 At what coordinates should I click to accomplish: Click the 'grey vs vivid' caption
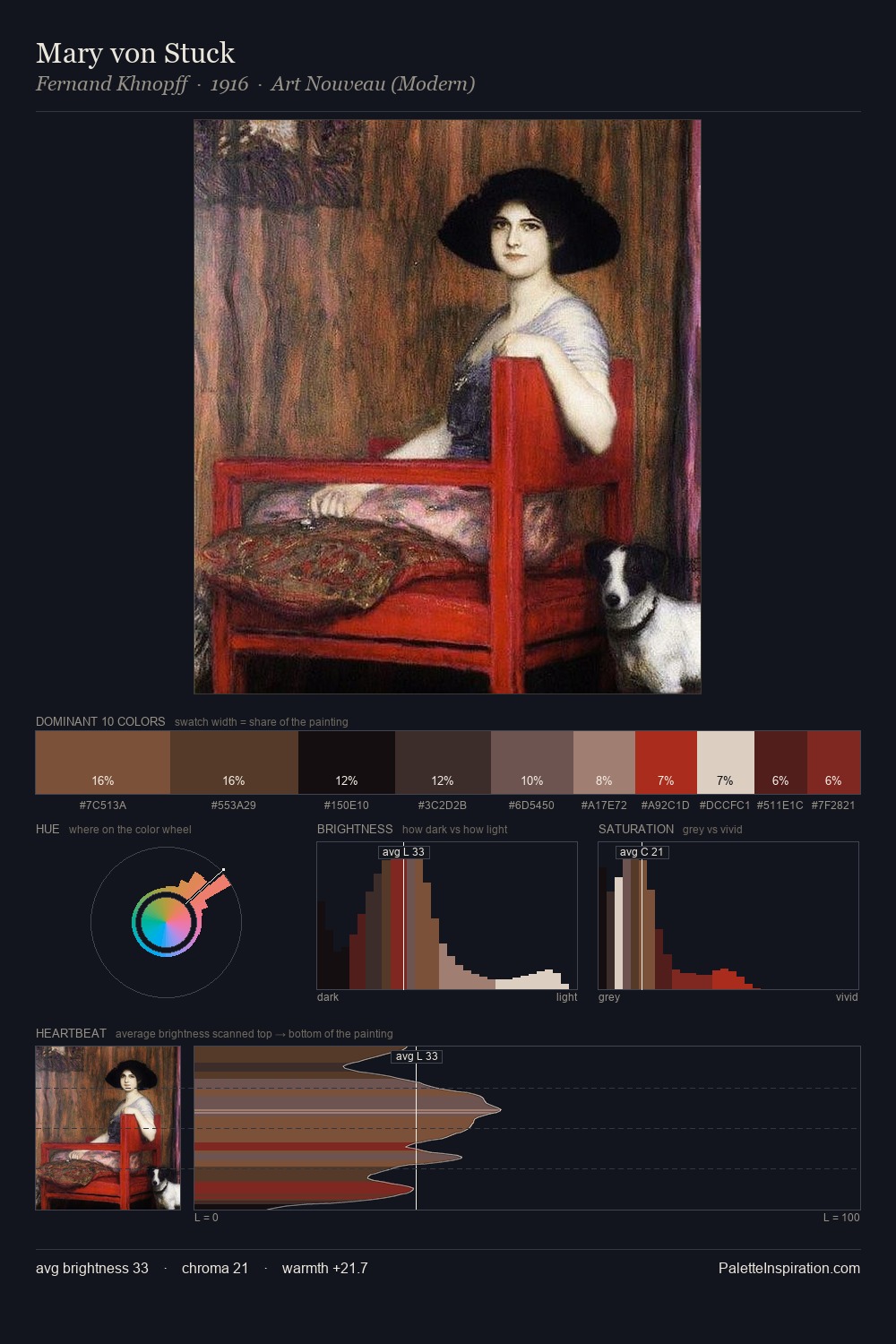click(x=712, y=829)
